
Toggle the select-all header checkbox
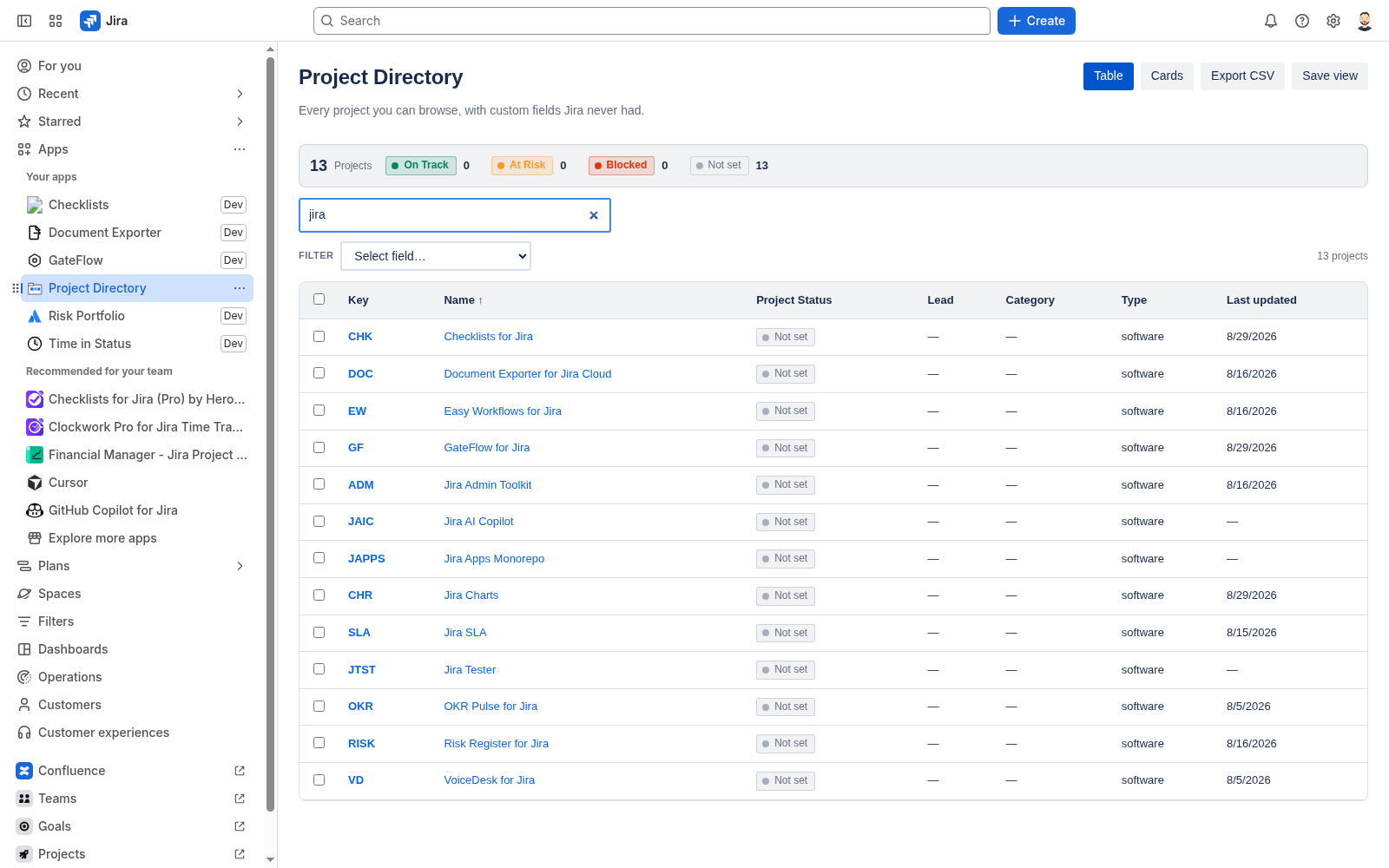tap(319, 299)
